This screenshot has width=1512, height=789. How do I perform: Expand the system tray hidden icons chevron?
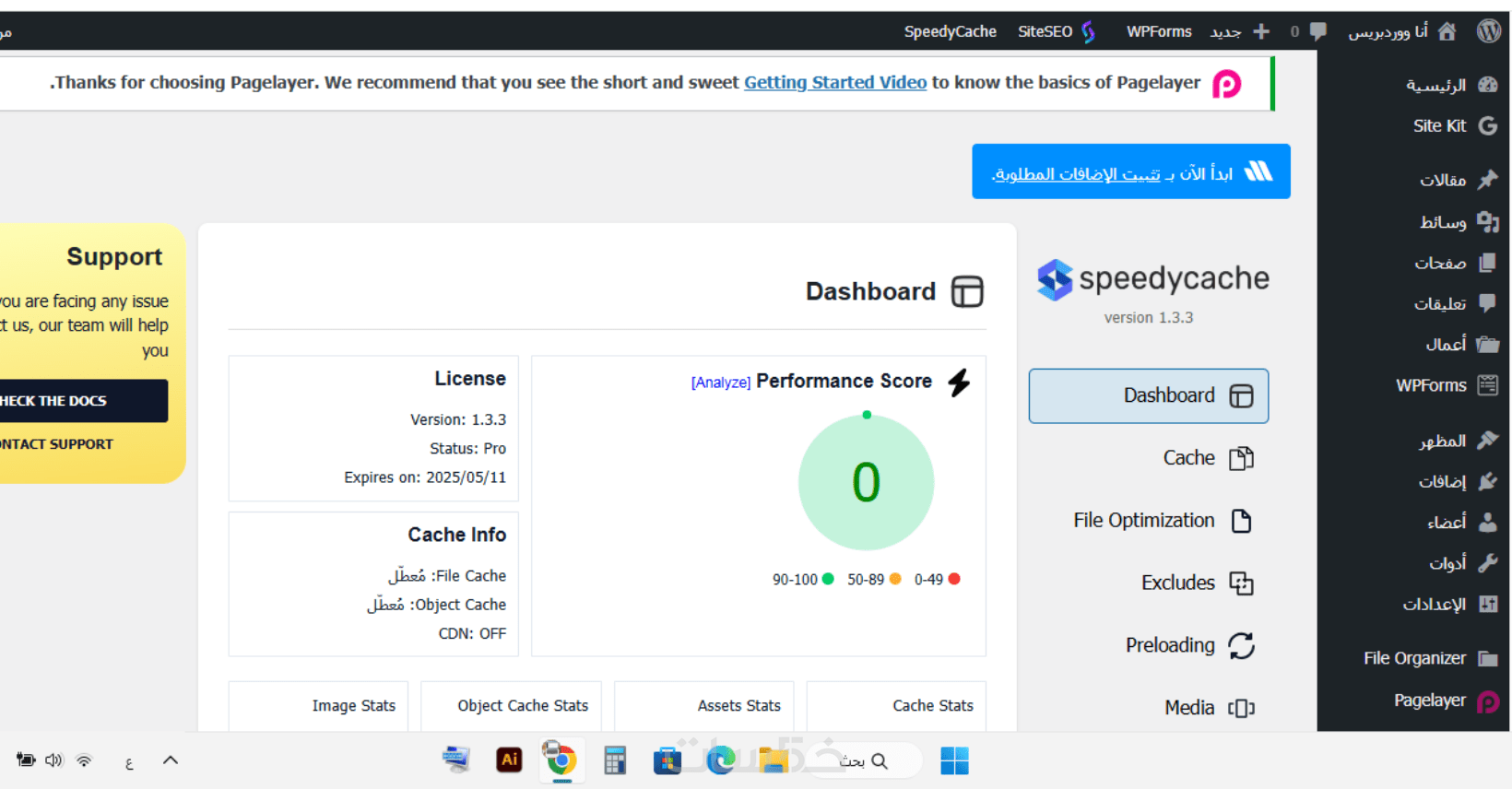click(170, 760)
